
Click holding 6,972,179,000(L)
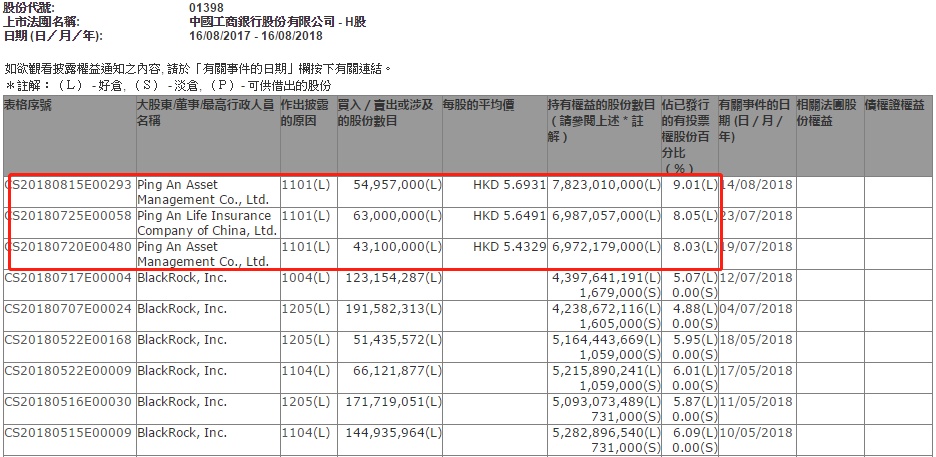605,246
